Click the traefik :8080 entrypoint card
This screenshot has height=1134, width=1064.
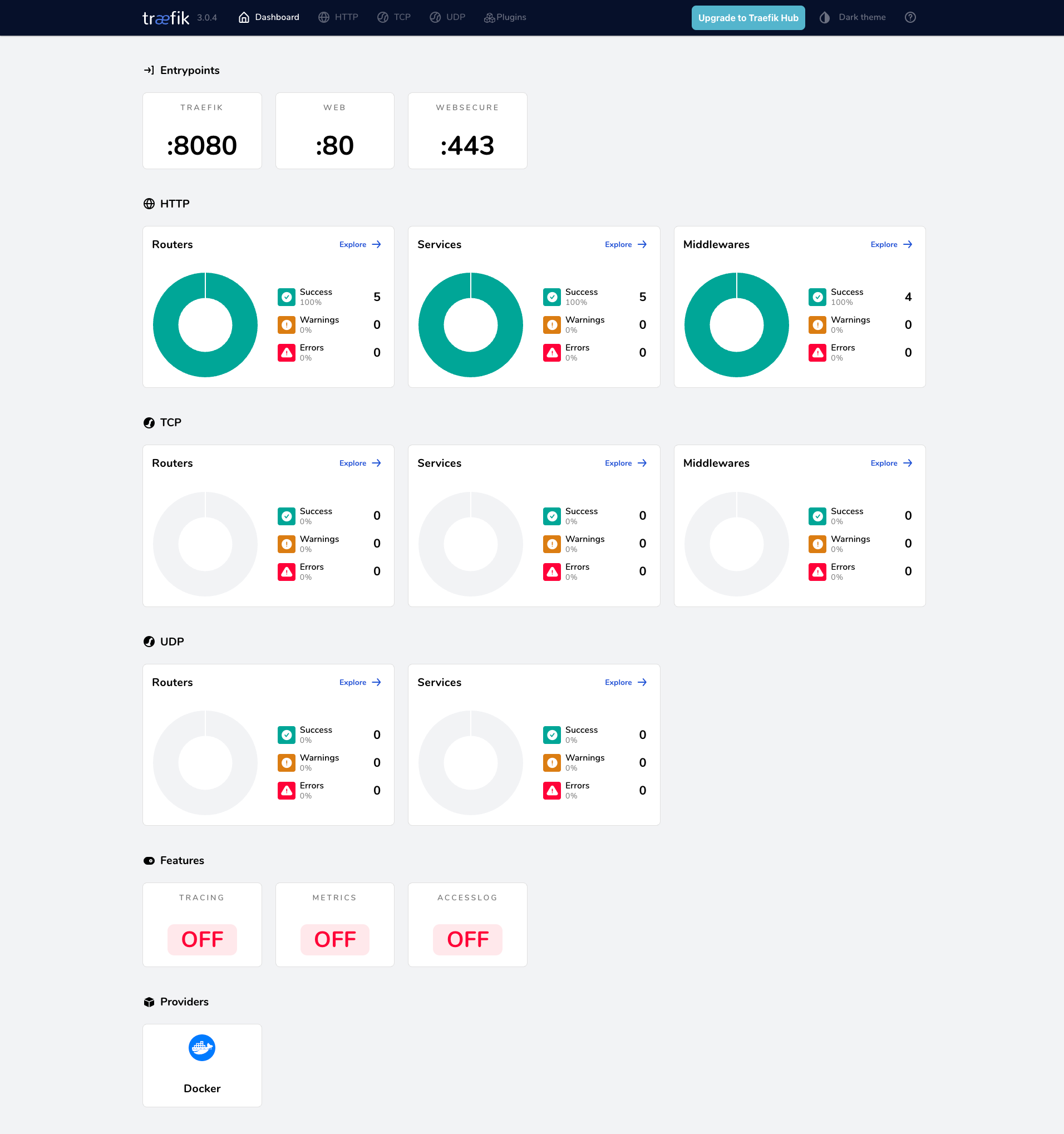pos(202,131)
